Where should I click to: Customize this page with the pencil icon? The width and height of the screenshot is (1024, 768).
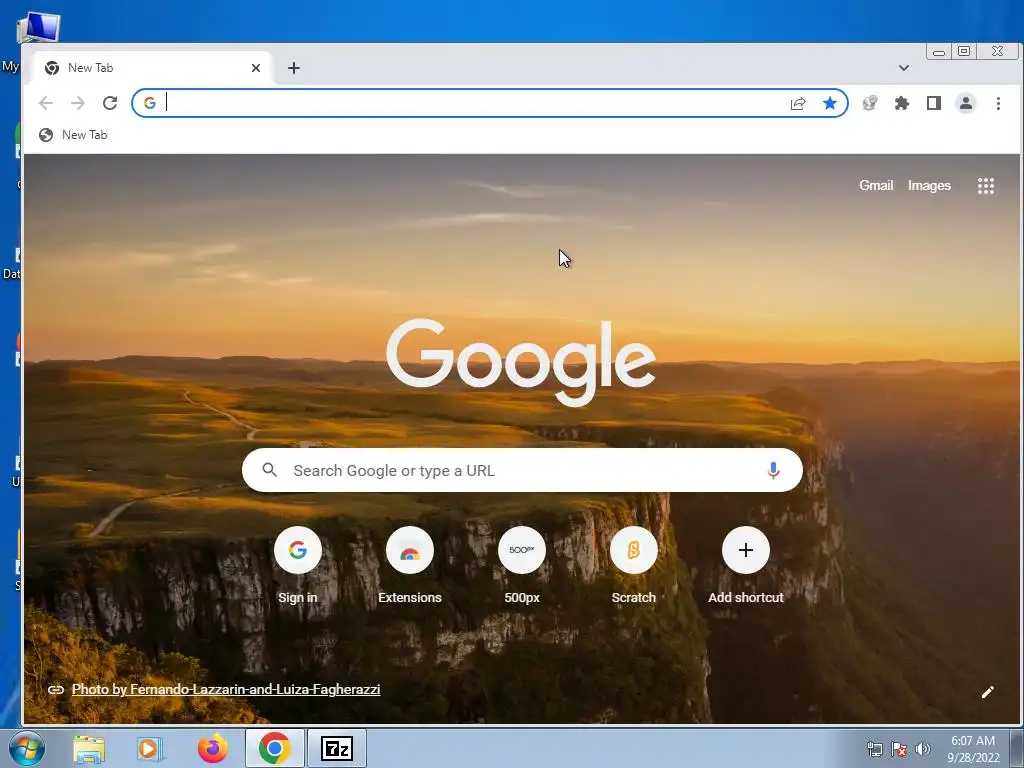[x=987, y=692]
